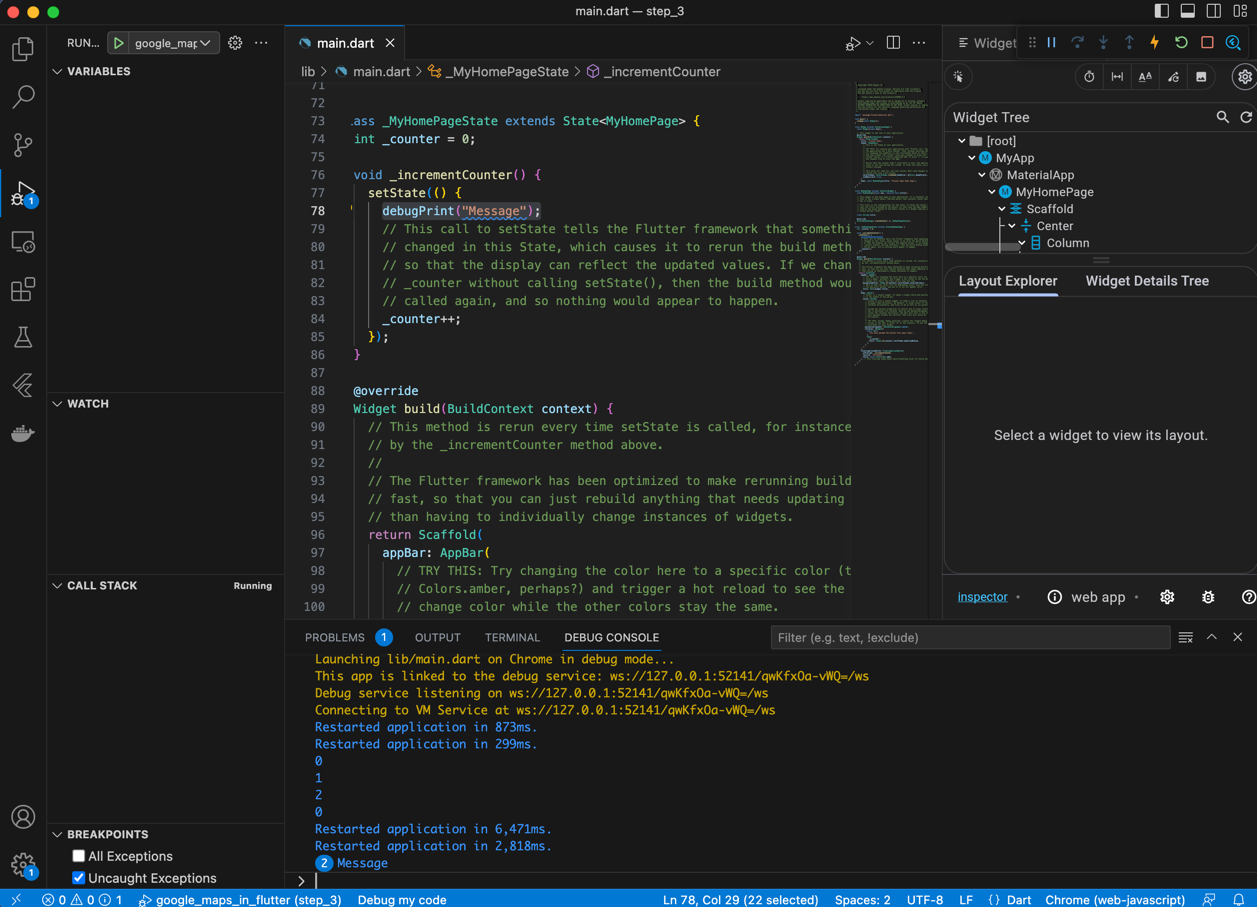
Task: Stop debugging with the red square
Action: pos(1207,43)
